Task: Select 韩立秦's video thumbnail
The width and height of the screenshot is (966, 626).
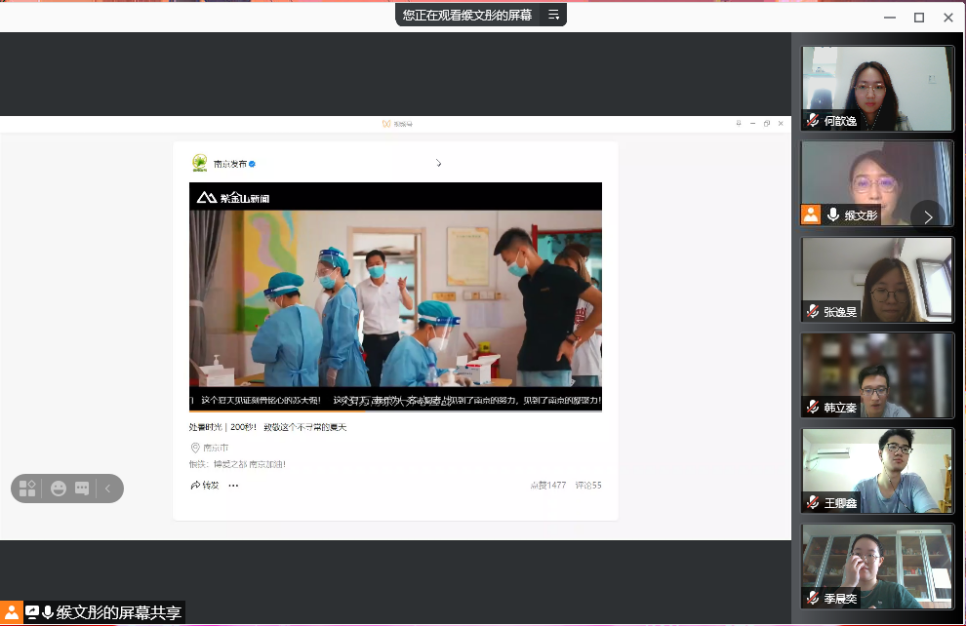Action: 877,375
